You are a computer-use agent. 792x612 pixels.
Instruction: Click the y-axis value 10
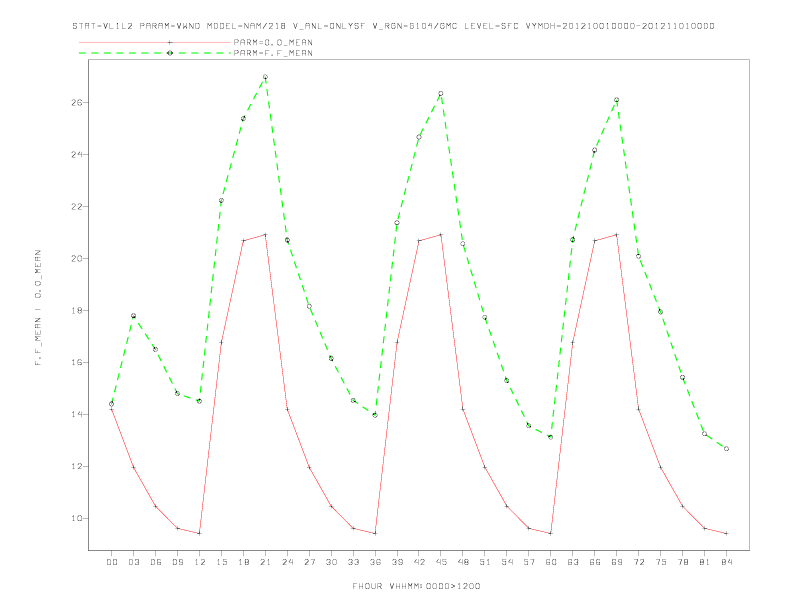77,519
